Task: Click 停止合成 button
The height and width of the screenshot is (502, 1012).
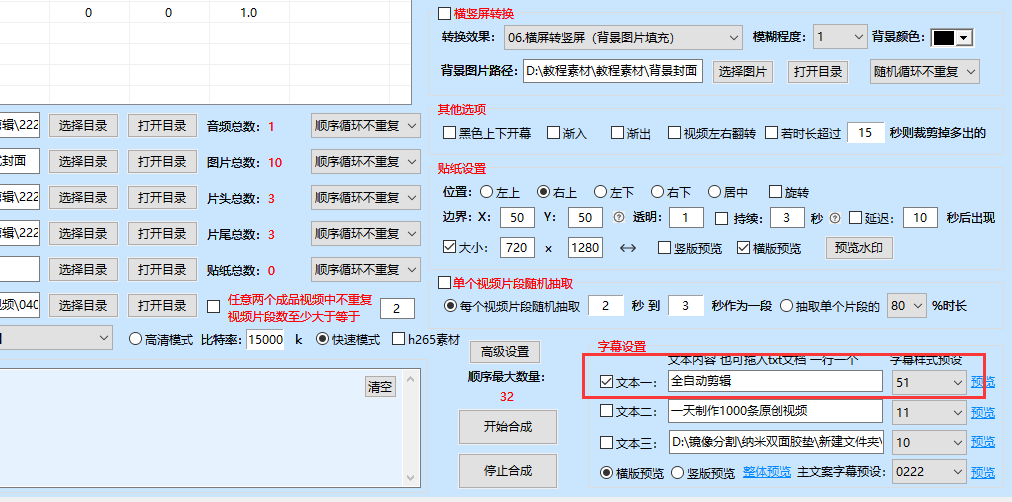Action: (x=508, y=470)
